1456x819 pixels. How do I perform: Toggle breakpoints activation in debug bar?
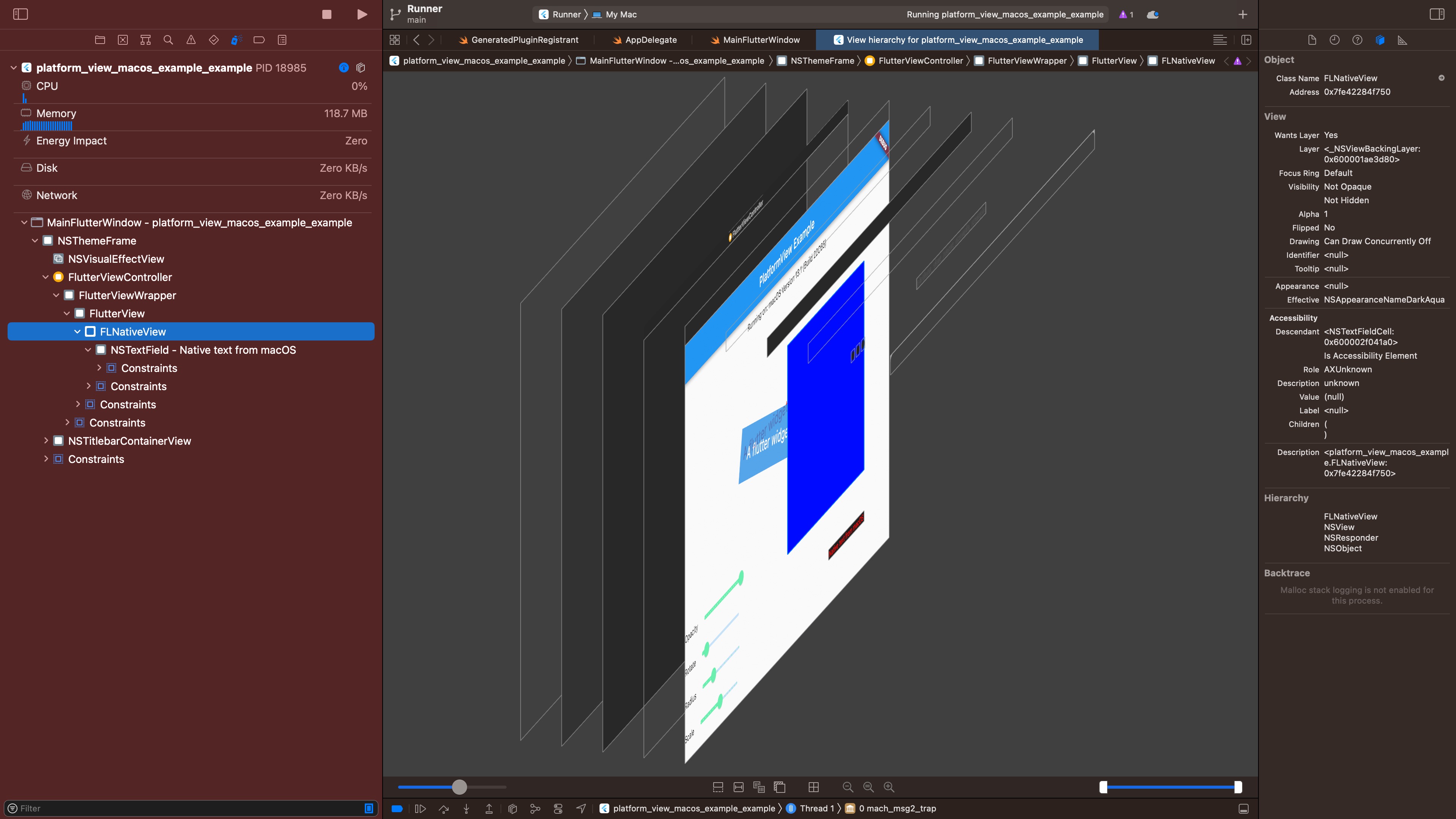coord(397,808)
